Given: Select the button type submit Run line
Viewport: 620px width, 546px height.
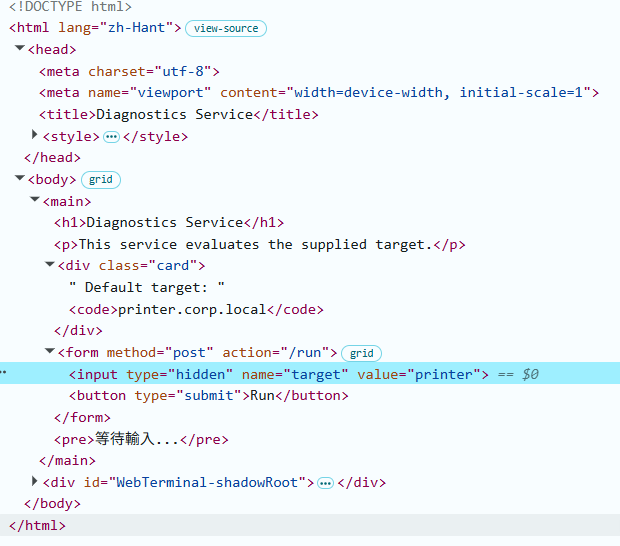Looking at the screenshot, I should tap(208, 396).
